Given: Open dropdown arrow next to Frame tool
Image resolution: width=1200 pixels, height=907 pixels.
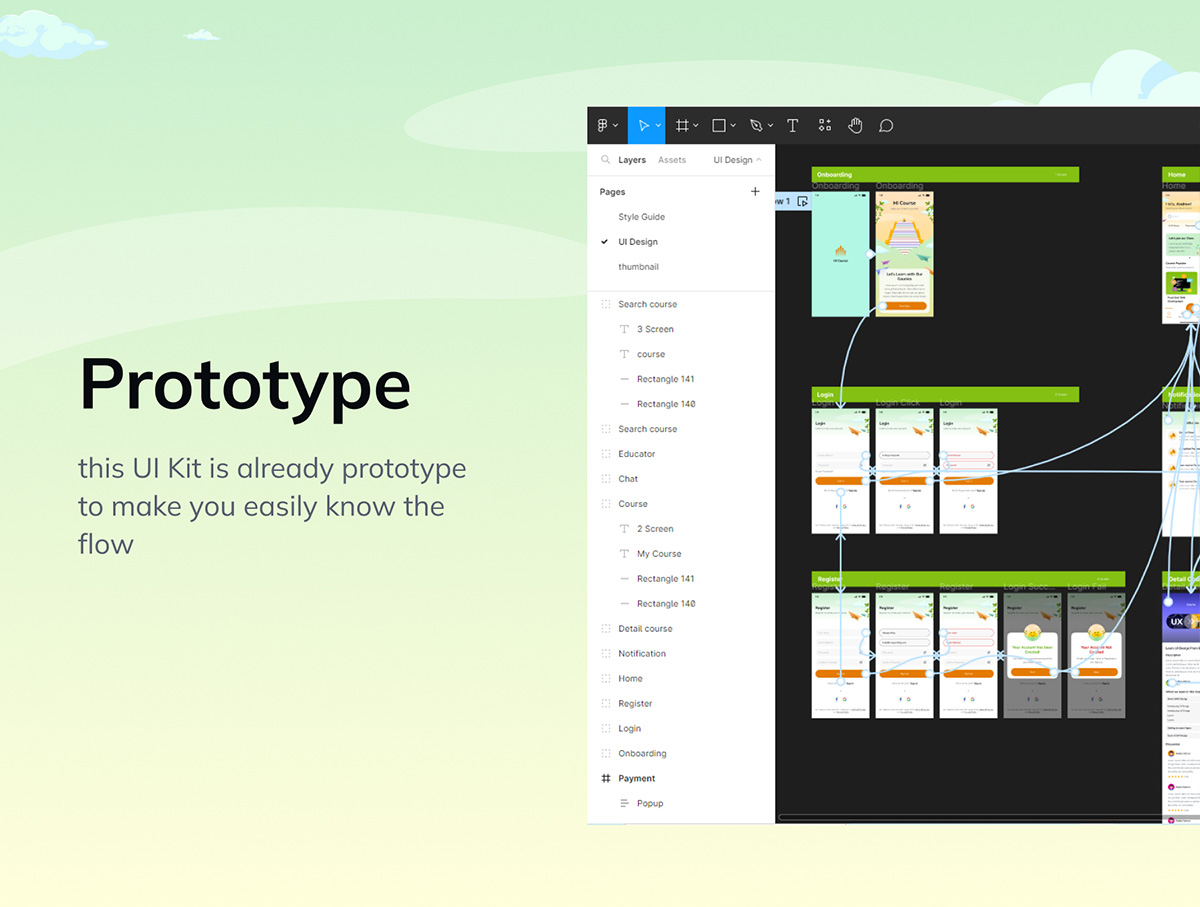Looking at the screenshot, I should (x=696, y=126).
